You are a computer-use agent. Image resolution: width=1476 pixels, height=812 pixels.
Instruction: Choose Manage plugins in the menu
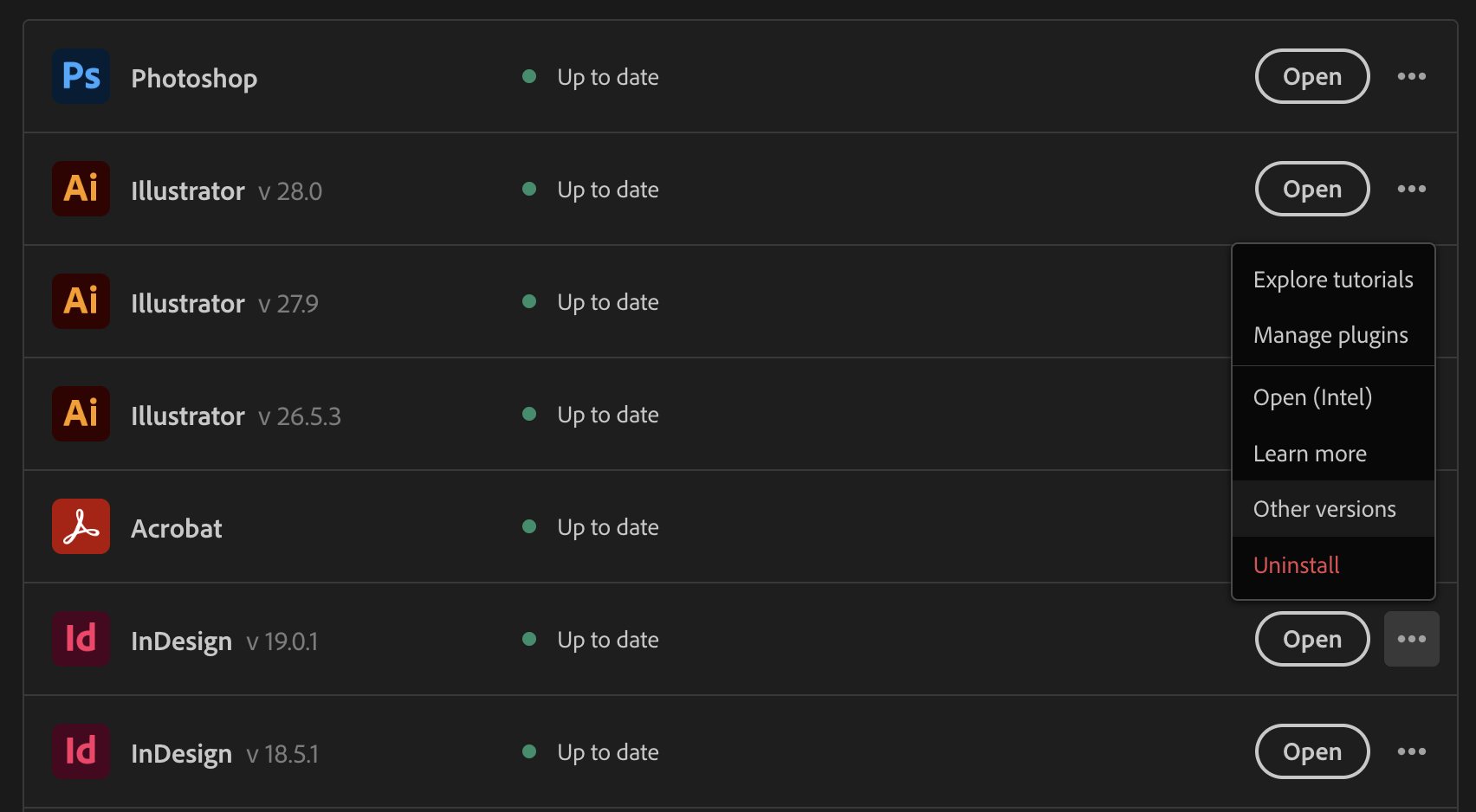pyautogui.click(x=1330, y=335)
